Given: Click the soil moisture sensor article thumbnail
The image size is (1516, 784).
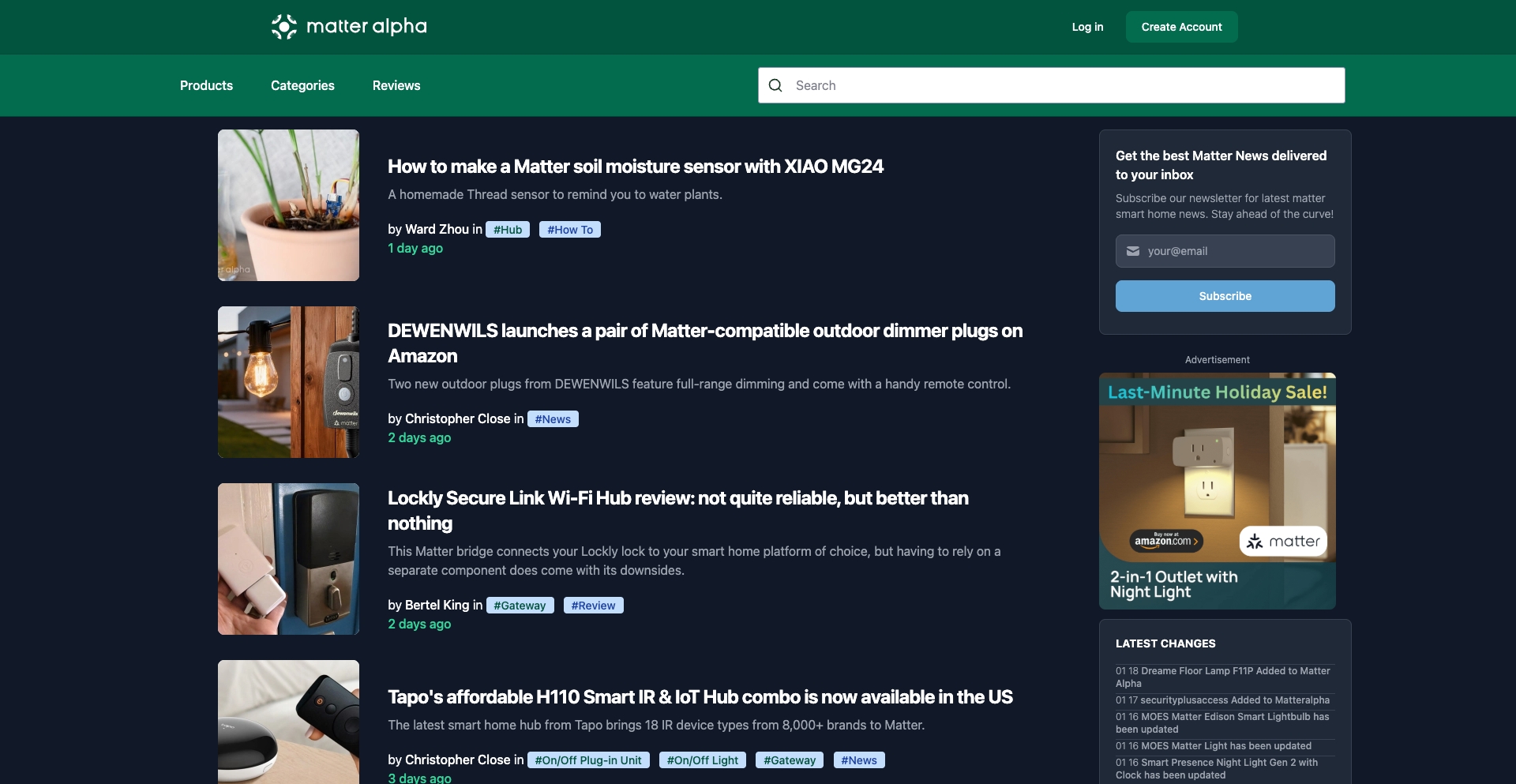Looking at the screenshot, I should (x=287, y=204).
